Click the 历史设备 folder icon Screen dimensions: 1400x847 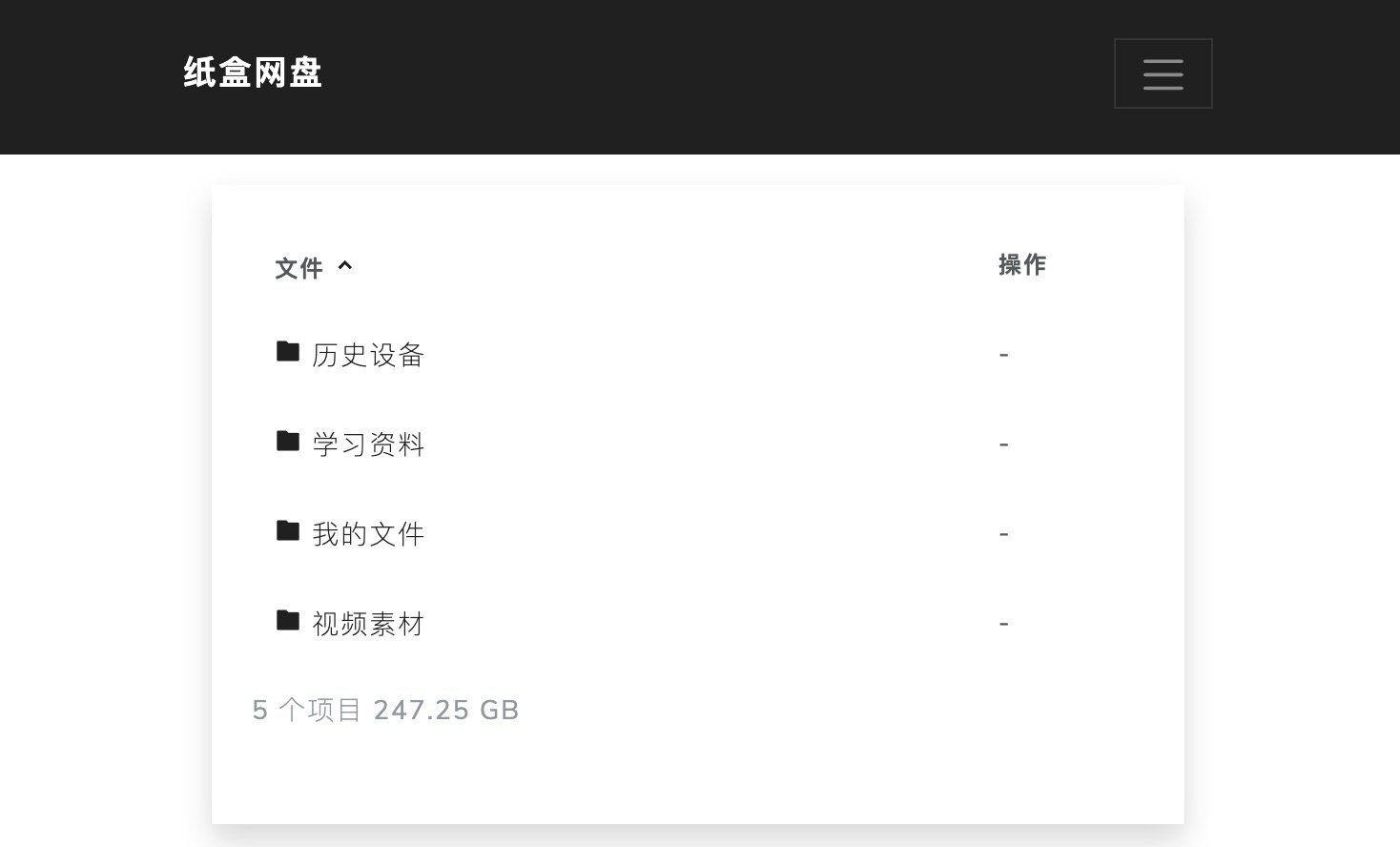[288, 352]
